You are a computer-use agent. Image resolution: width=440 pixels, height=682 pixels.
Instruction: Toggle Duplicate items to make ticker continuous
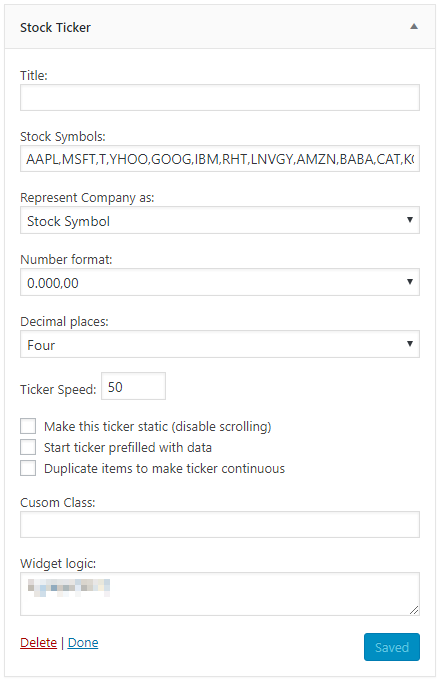click(28, 468)
